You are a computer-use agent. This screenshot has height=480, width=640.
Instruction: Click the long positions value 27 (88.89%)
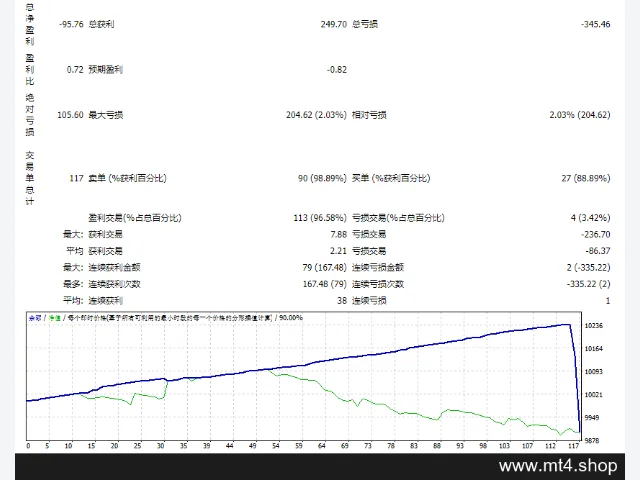(x=586, y=178)
